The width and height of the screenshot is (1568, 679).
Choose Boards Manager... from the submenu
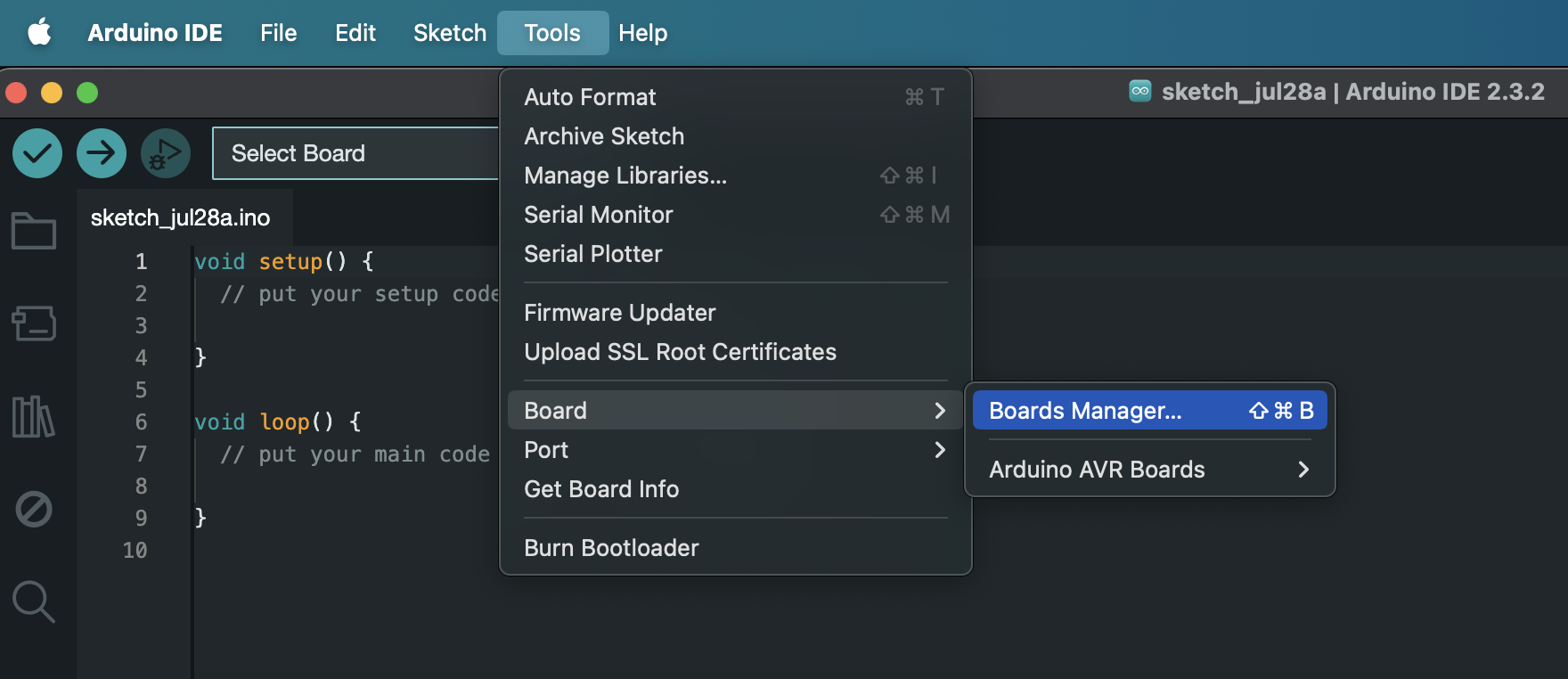pos(1149,411)
